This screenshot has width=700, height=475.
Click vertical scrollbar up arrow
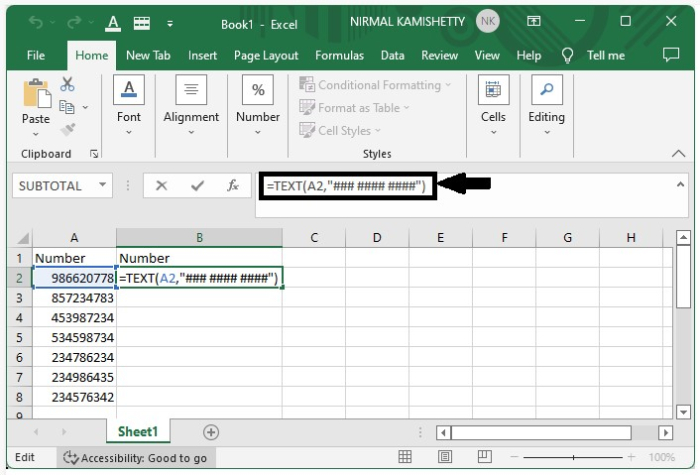(x=683, y=238)
